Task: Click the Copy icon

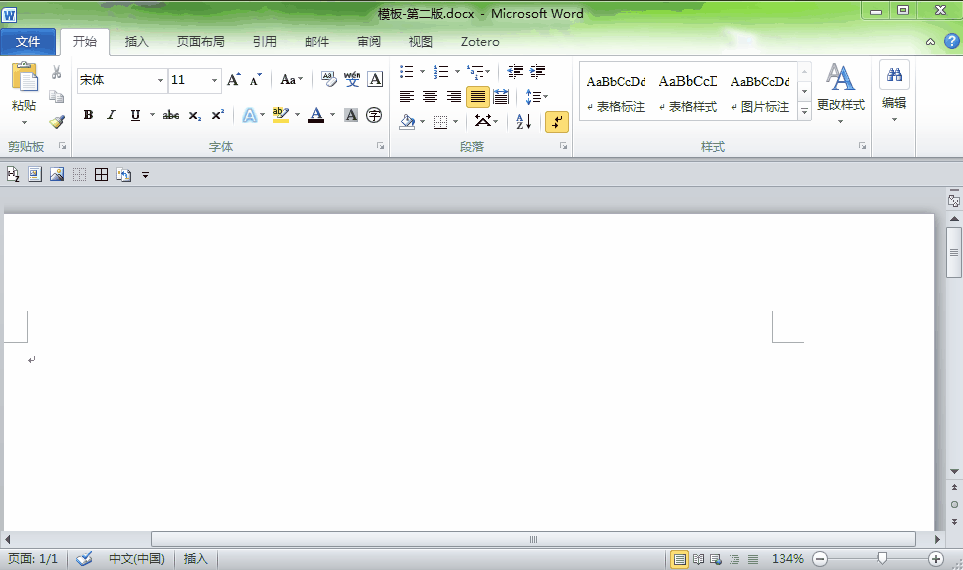Action: pyautogui.click(x=57, y=96)
